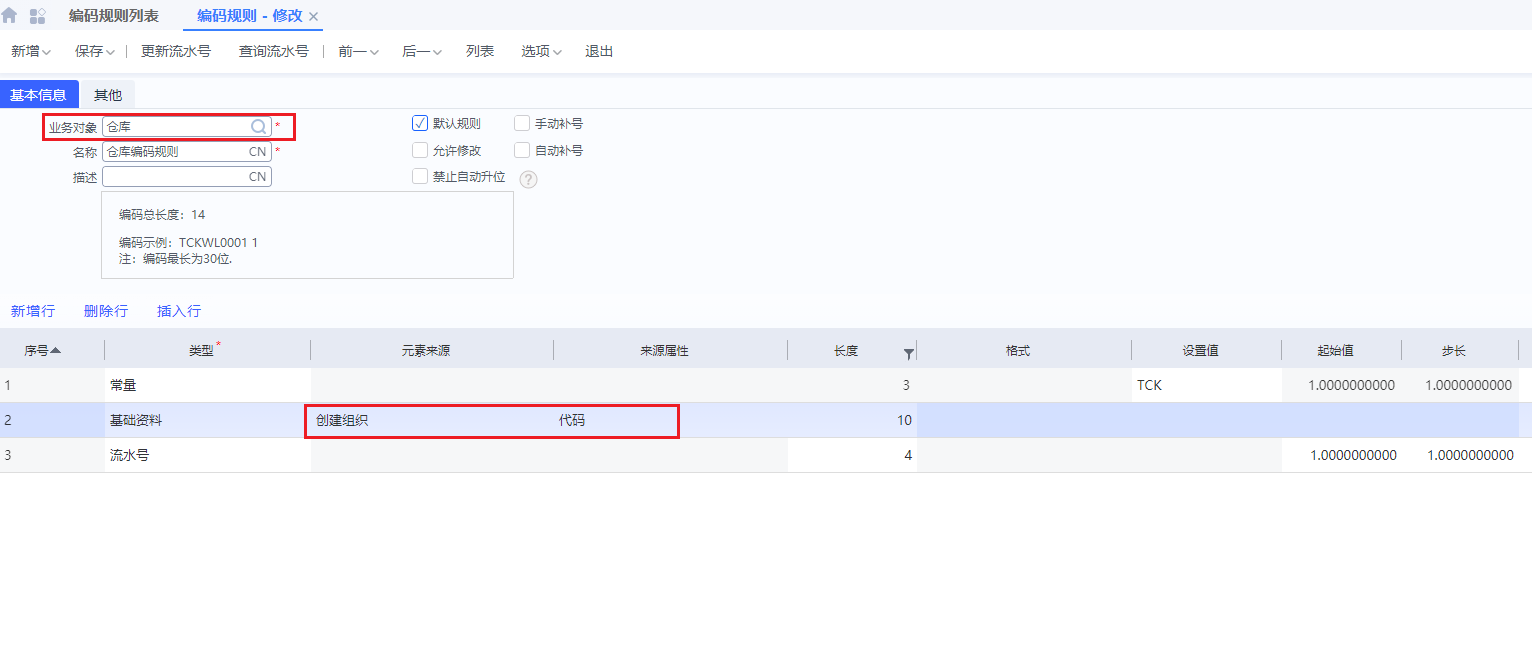
Task: Tick the 禁止自动升位 checkbox
Action: click(420, 177)
